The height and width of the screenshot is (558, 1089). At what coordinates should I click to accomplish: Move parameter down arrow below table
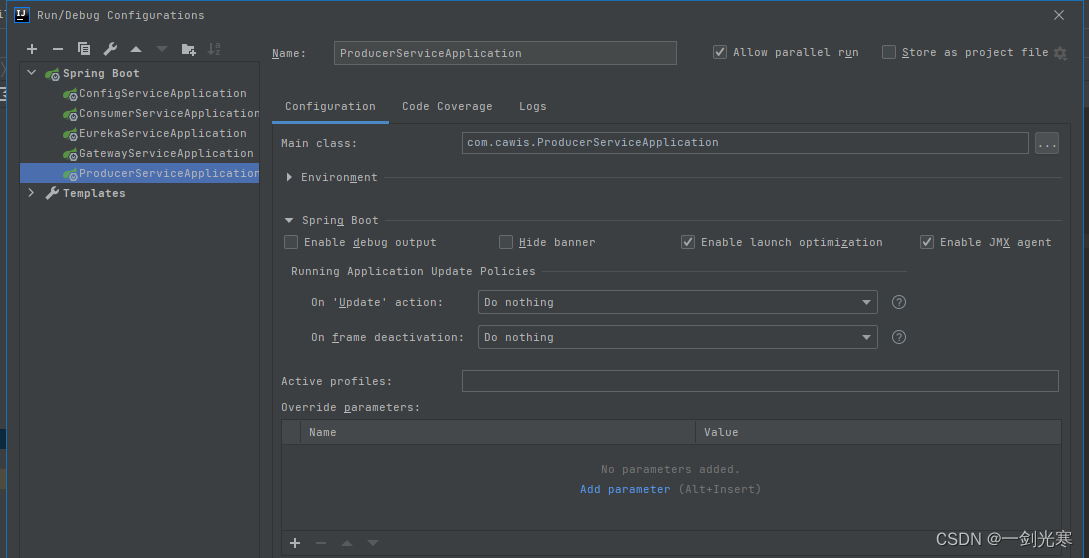(373, 543)
